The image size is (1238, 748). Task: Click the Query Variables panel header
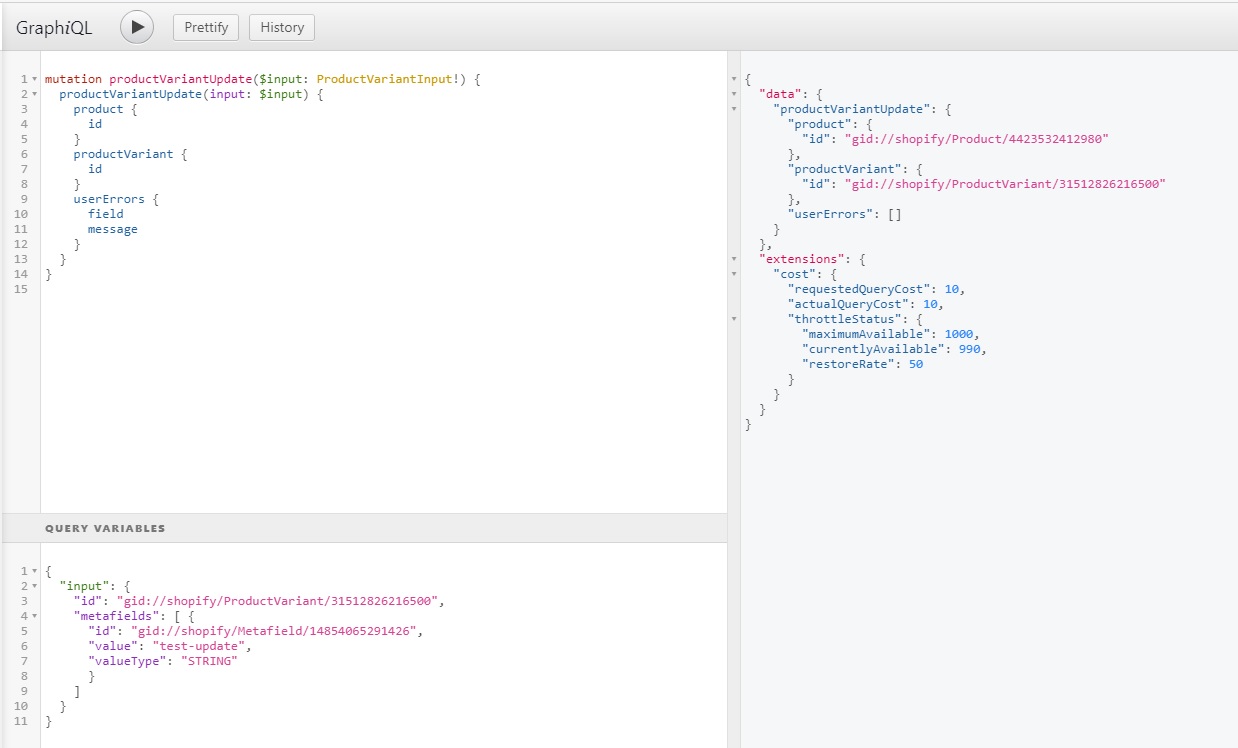click(105, 528)
